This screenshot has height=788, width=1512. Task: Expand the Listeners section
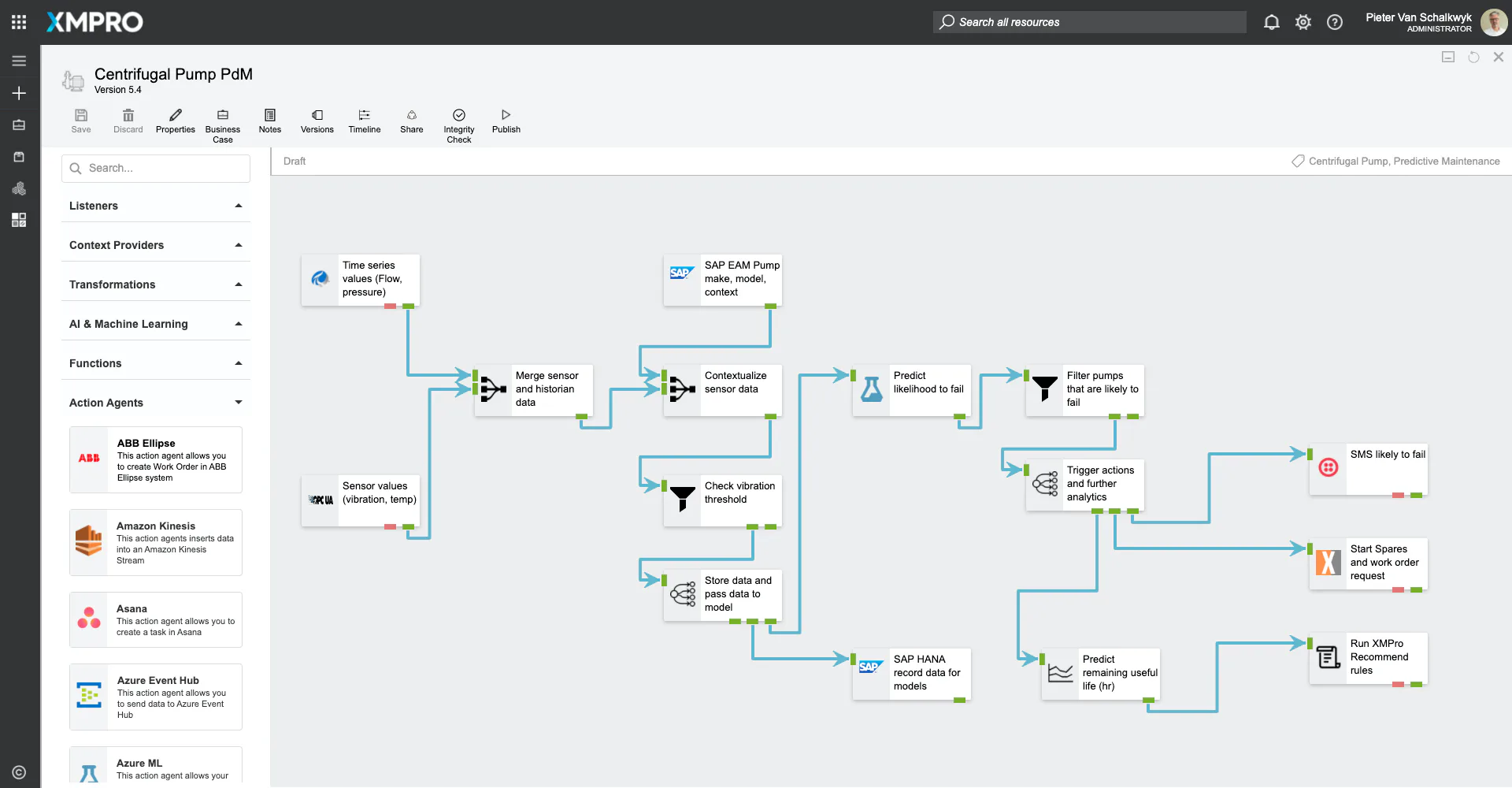click(x=156, y=206)
